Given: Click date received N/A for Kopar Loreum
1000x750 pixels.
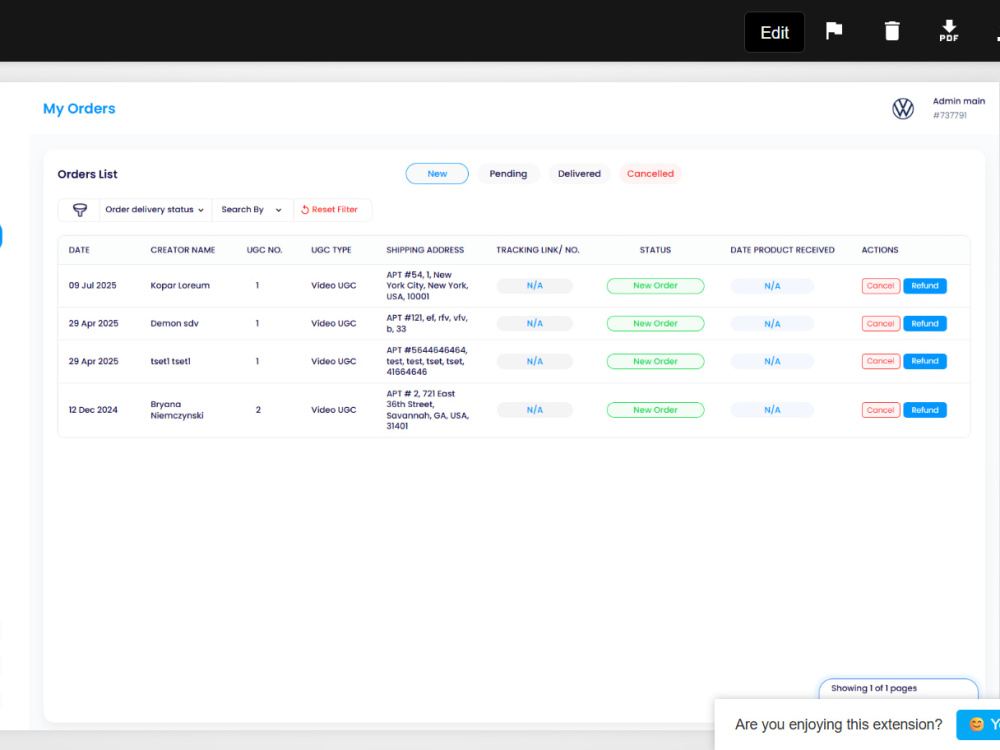Looking at the screenshot, I should 772,286.
